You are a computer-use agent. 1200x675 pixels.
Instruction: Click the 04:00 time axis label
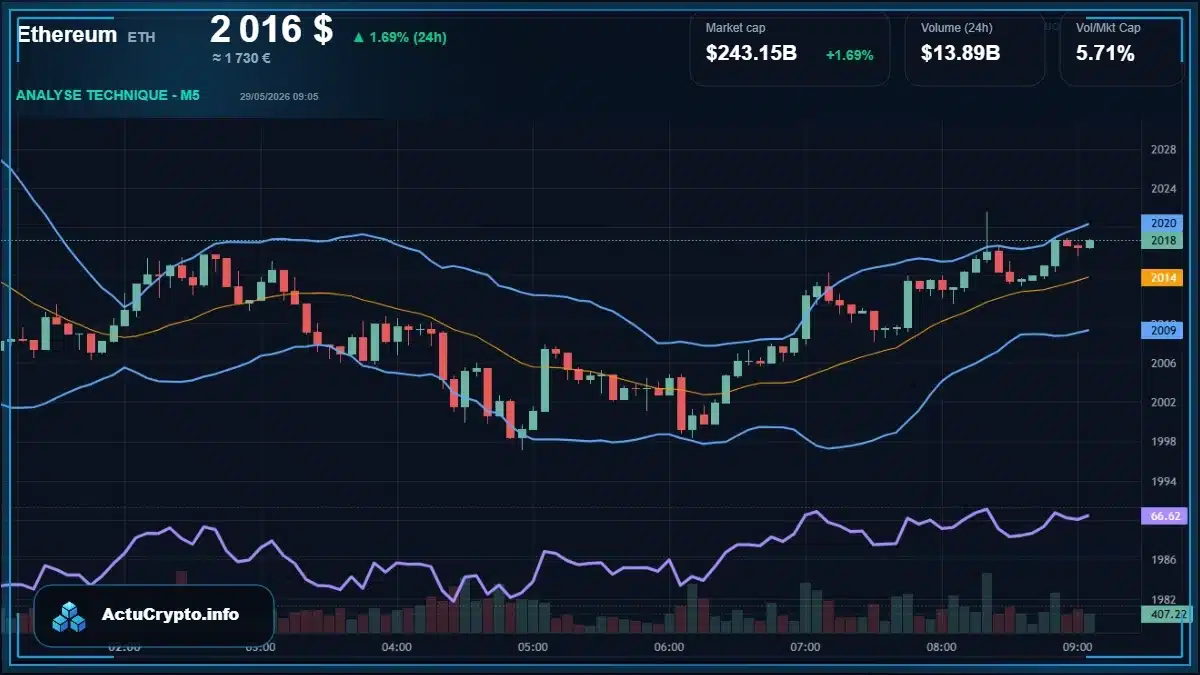(x=397, y=647)
